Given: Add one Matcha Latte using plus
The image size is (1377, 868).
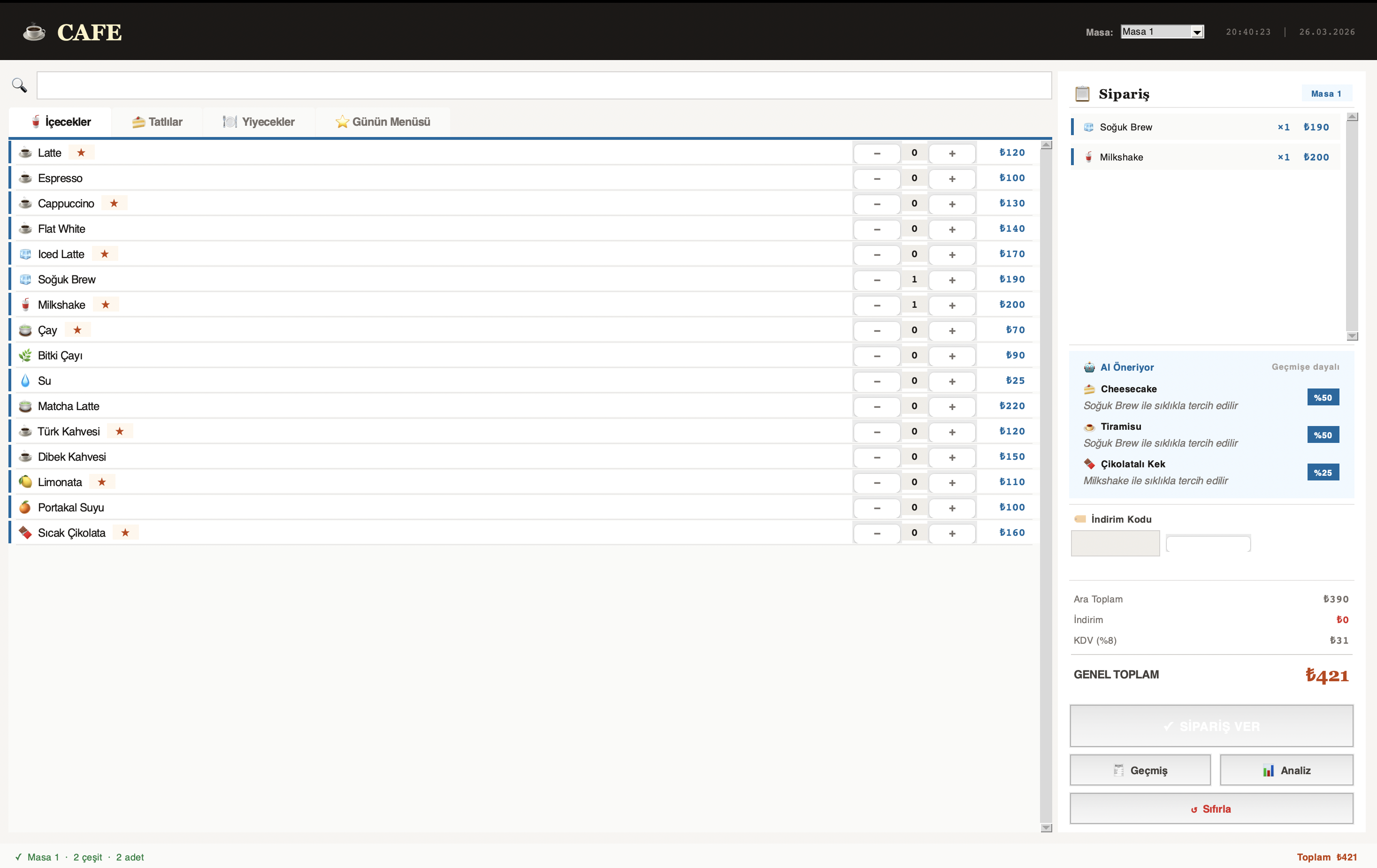Looking at the screenshot, I should [951, 407].
